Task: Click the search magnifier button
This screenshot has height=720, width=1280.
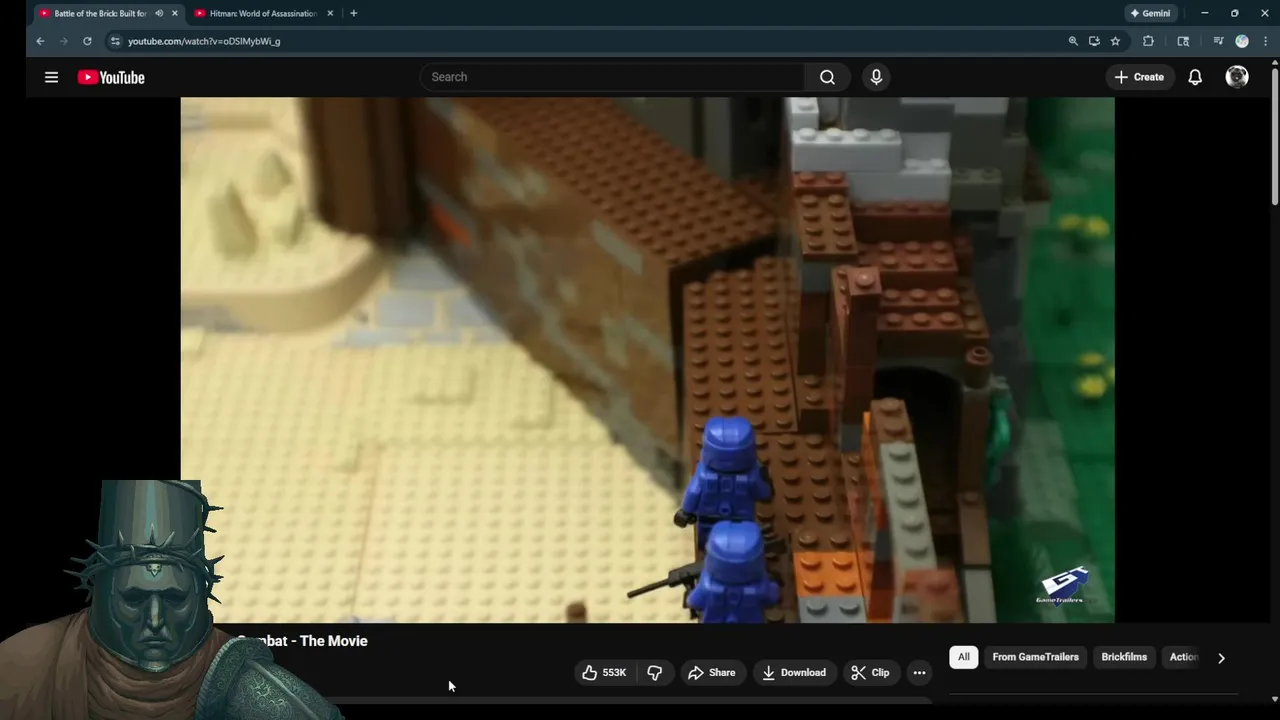Action: pos(827,77)
